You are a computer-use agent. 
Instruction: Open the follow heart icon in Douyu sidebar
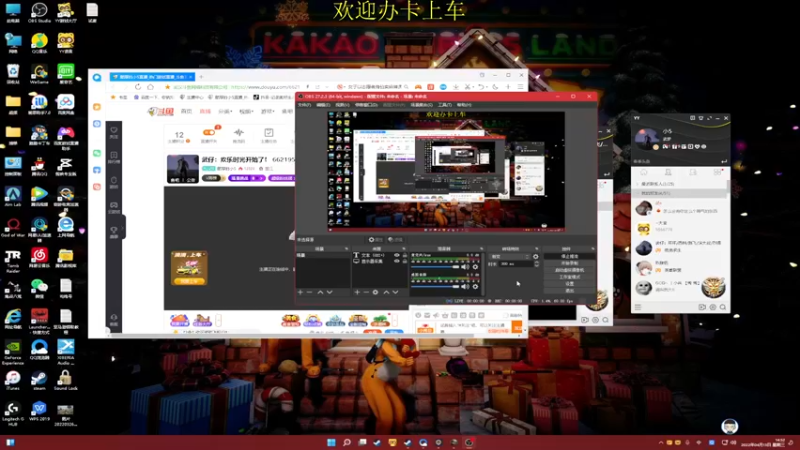tap(114, 130)
